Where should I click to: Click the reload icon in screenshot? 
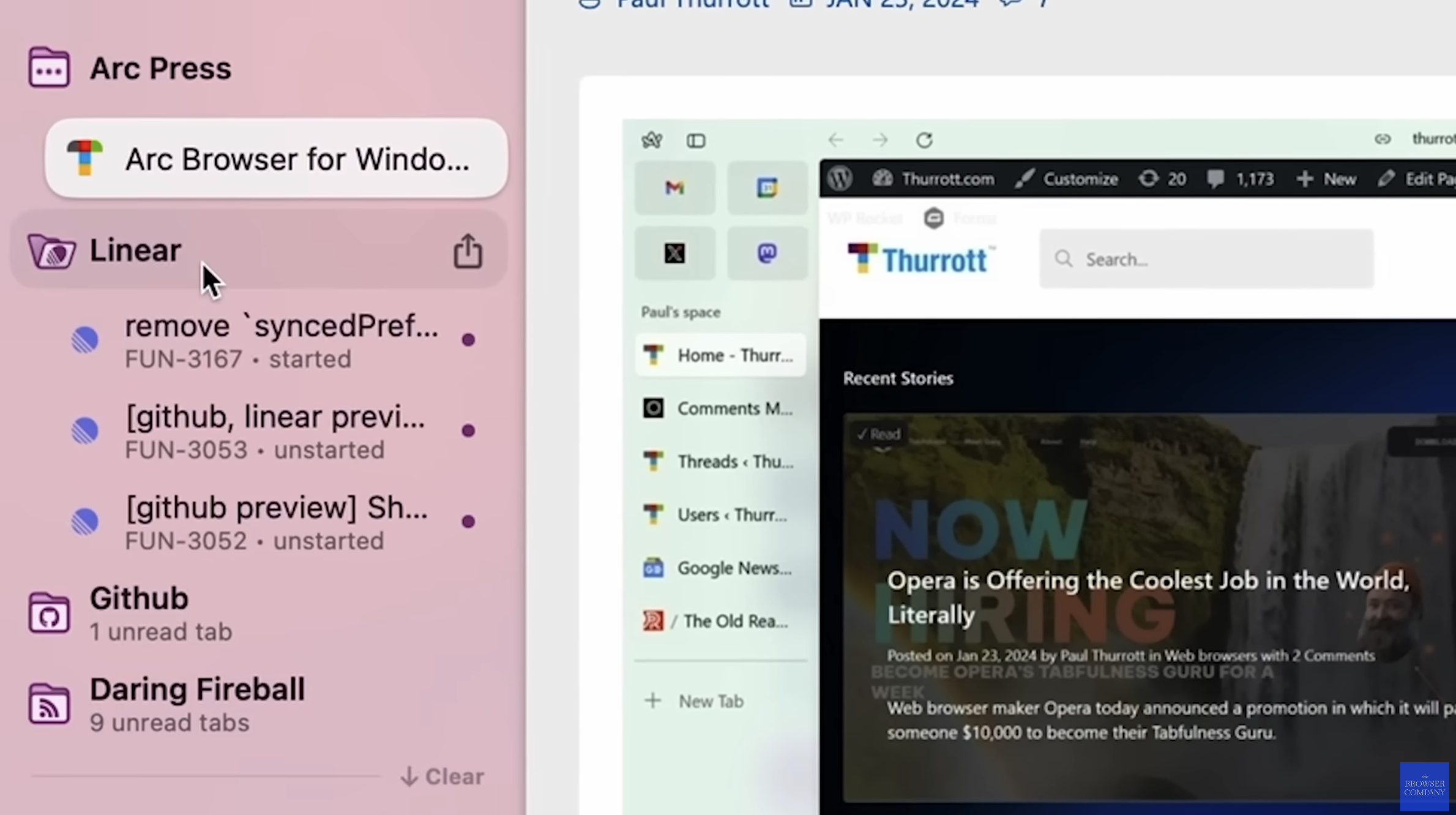[924, 140]
